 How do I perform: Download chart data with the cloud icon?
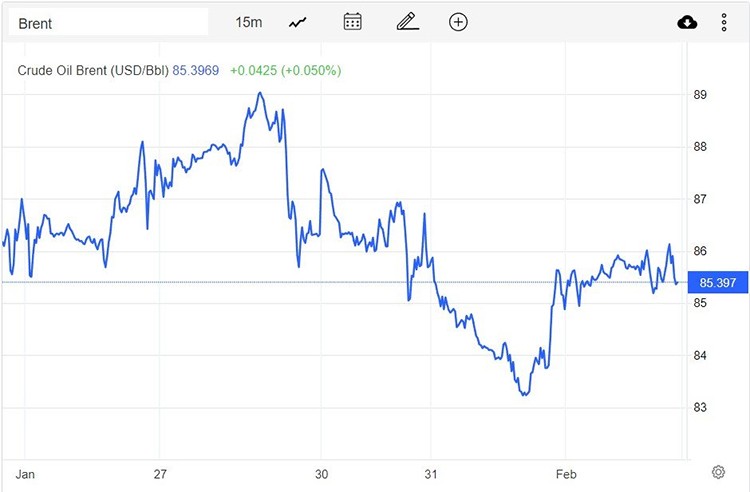687,22
